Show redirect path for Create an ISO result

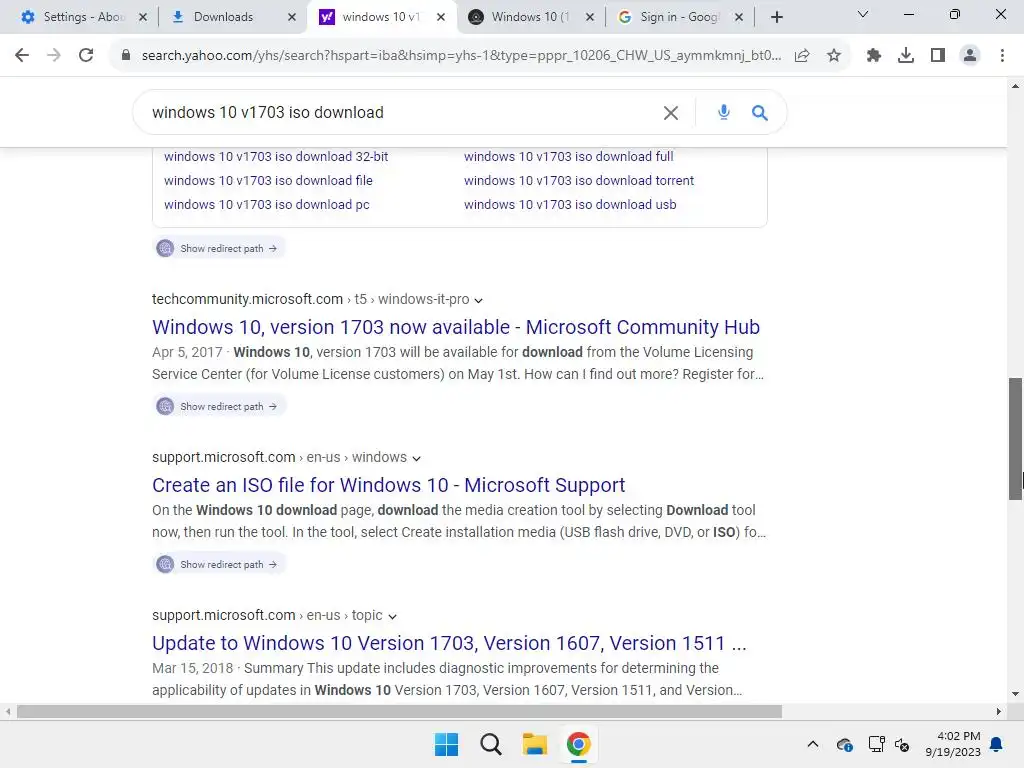click(x=219, y=564)
